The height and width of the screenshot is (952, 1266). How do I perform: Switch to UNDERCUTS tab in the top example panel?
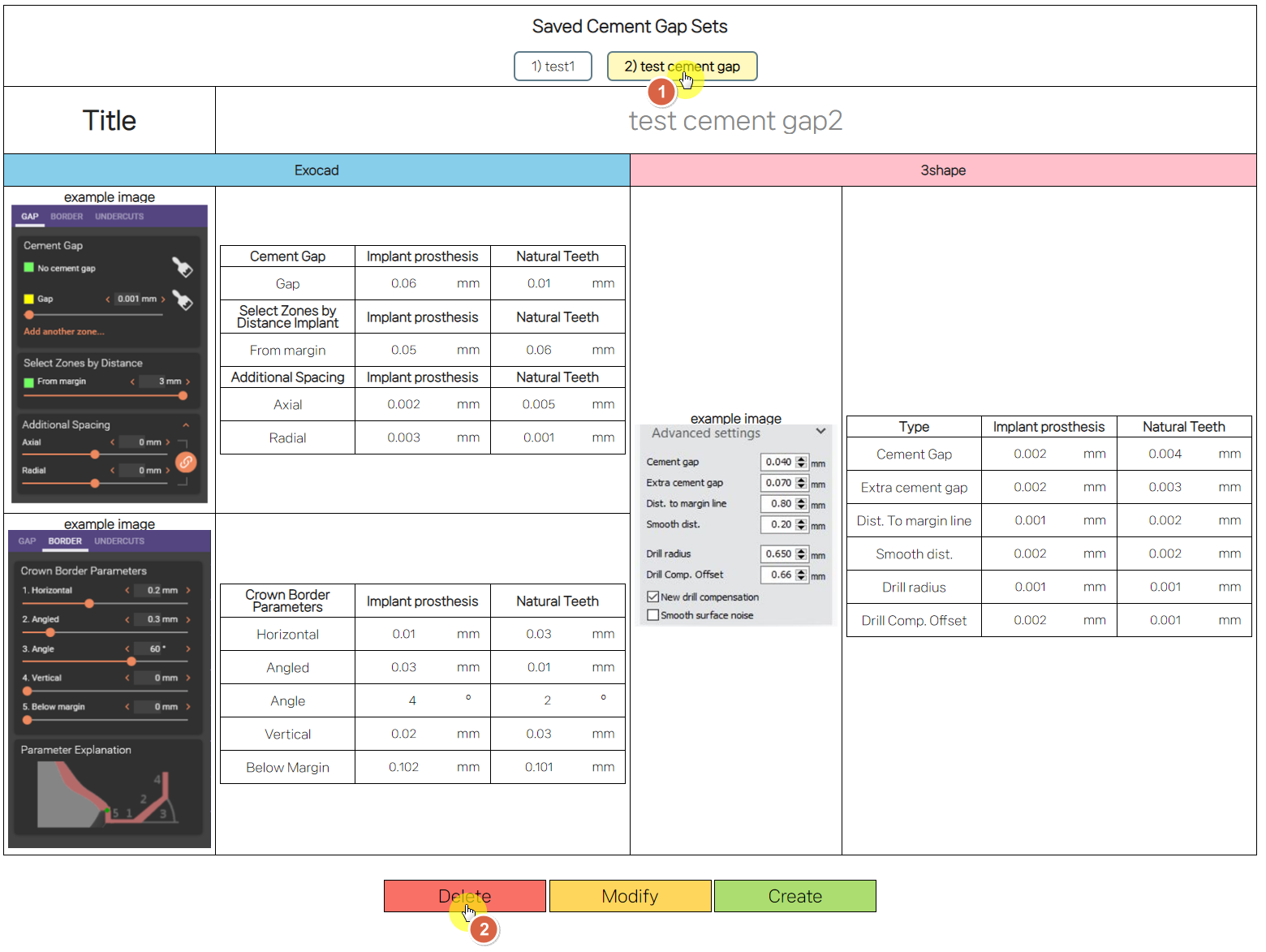tap(119, 217)
